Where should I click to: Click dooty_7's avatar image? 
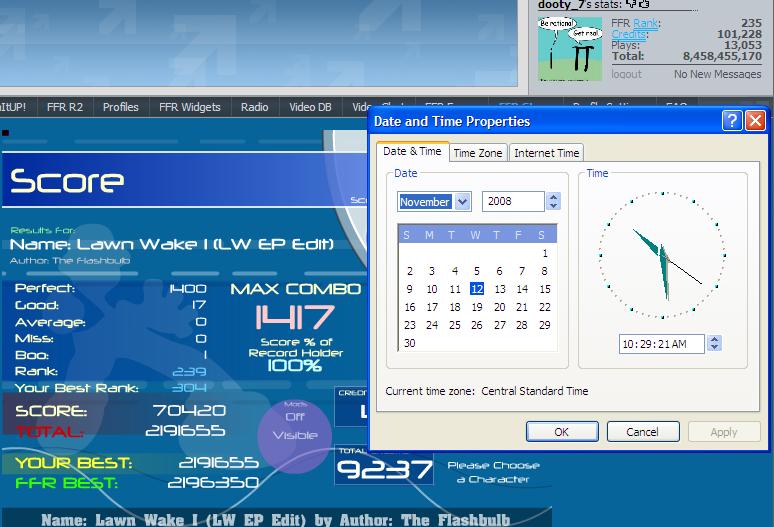570,49
